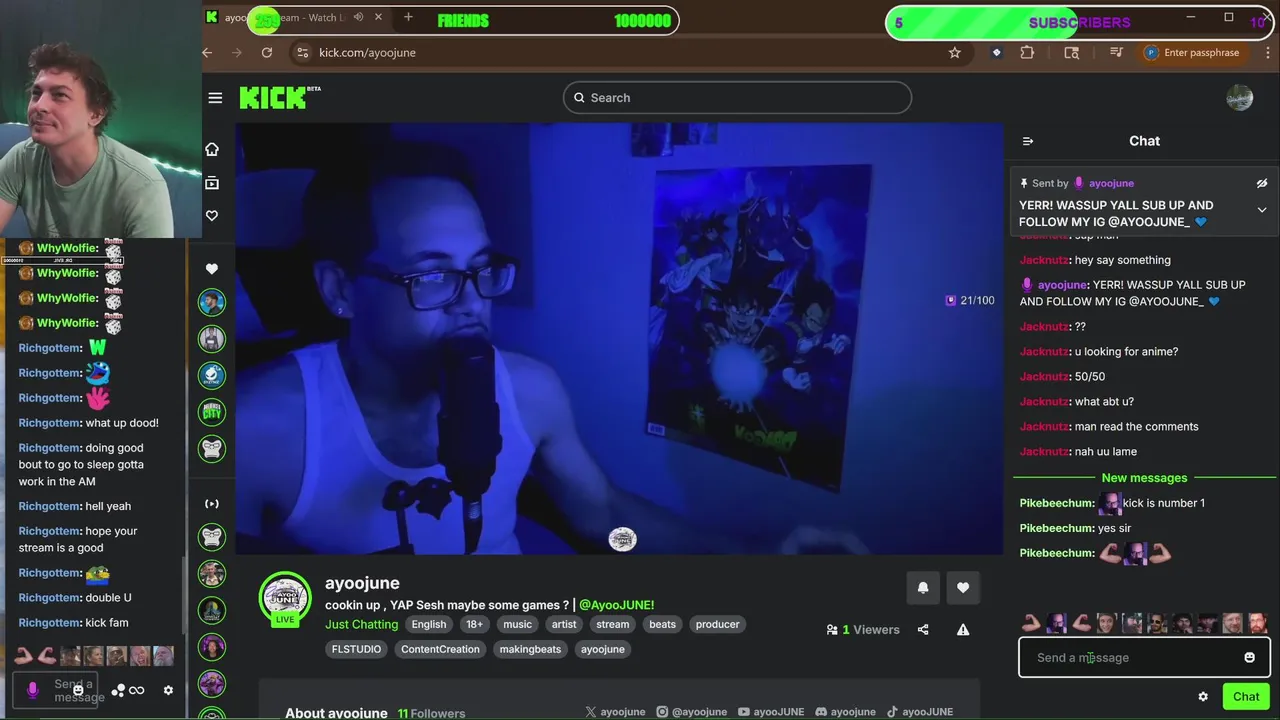
Task: Click the Kick search box
Action: (737, 98)
